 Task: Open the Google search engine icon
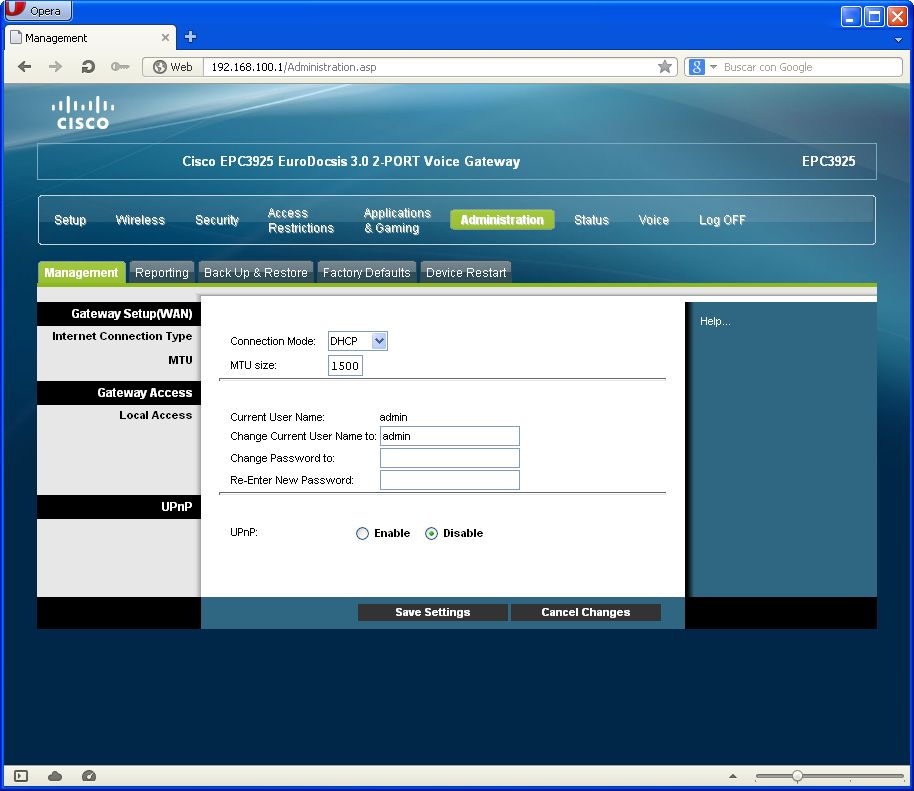pos(697,67)
